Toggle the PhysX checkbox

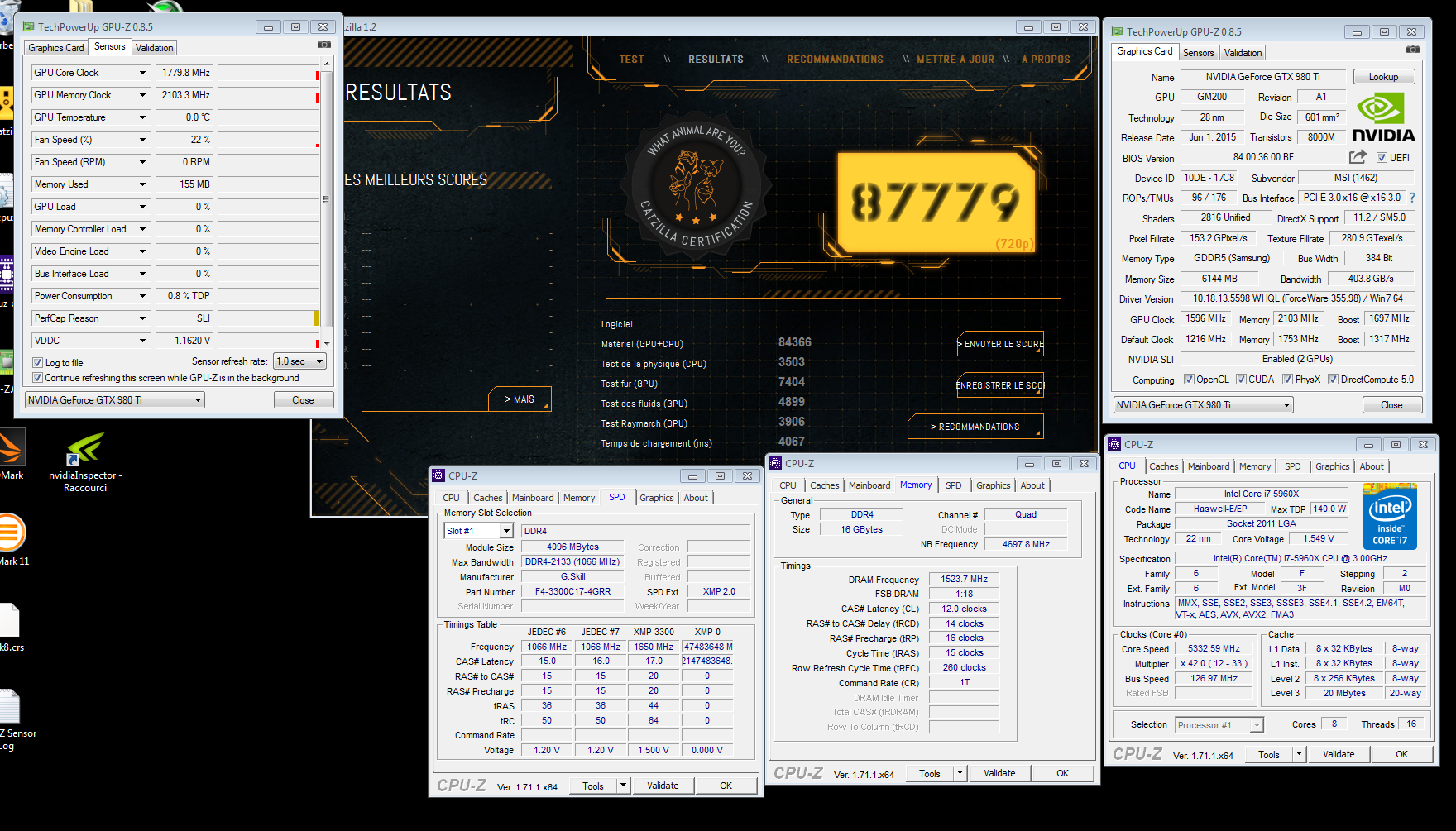click(1287, 380)
